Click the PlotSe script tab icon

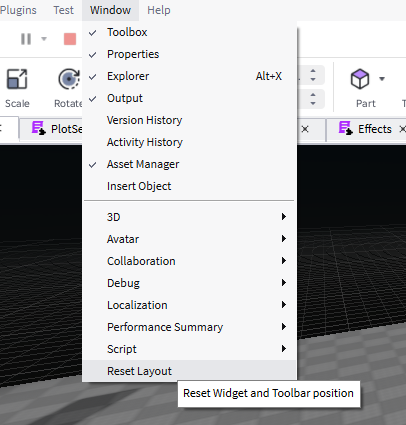point(39,128)
